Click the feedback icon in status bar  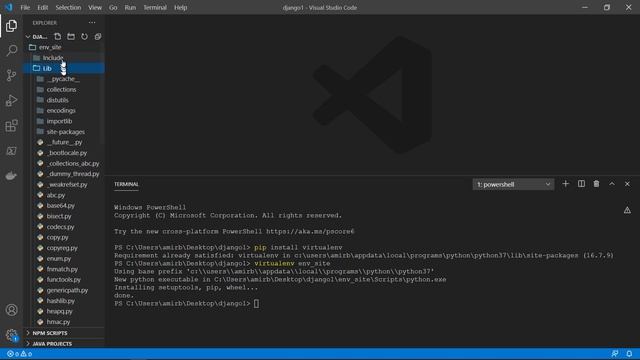pyautogui.click(x=615, y=354)
